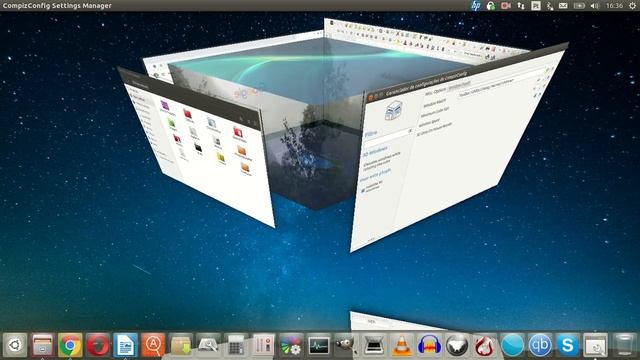Screen dimensions: 640x360
Task: Open the keyboard layout indicator
Action: click(536, 5)
